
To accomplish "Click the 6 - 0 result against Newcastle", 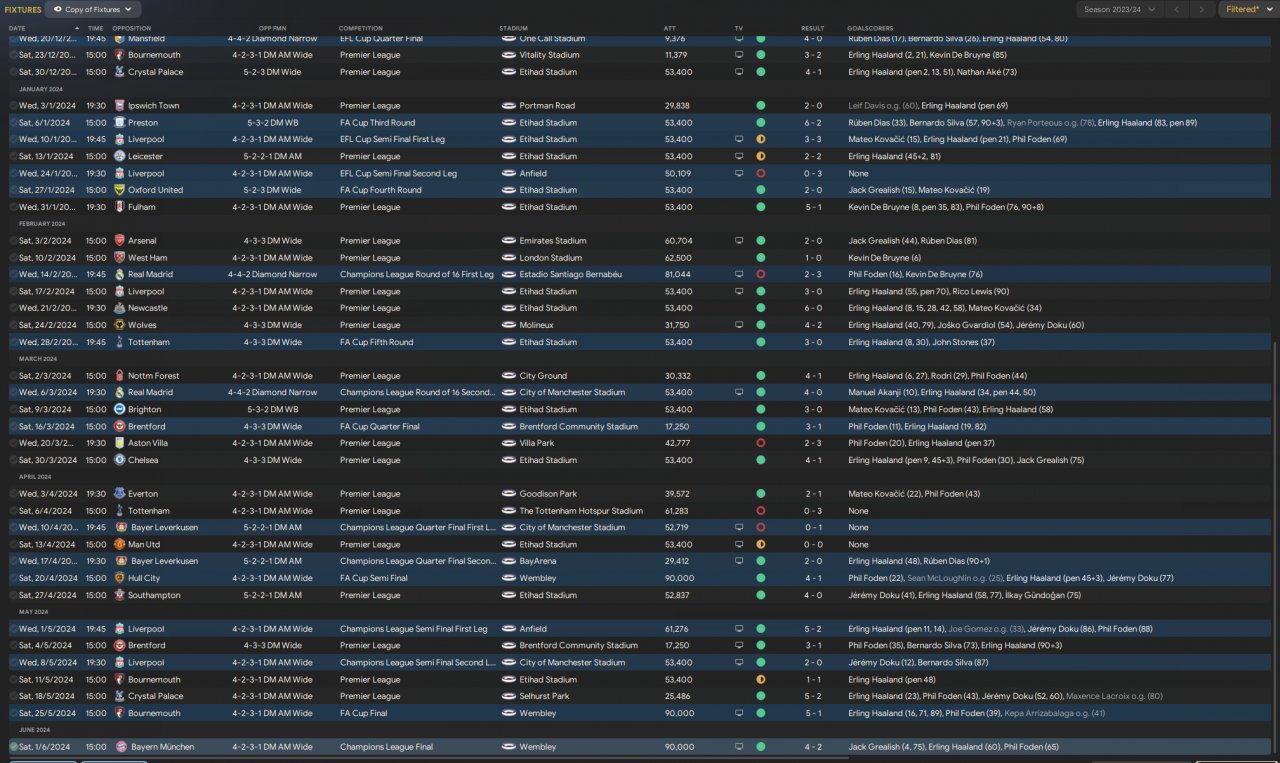I will [x=813, y=308].
